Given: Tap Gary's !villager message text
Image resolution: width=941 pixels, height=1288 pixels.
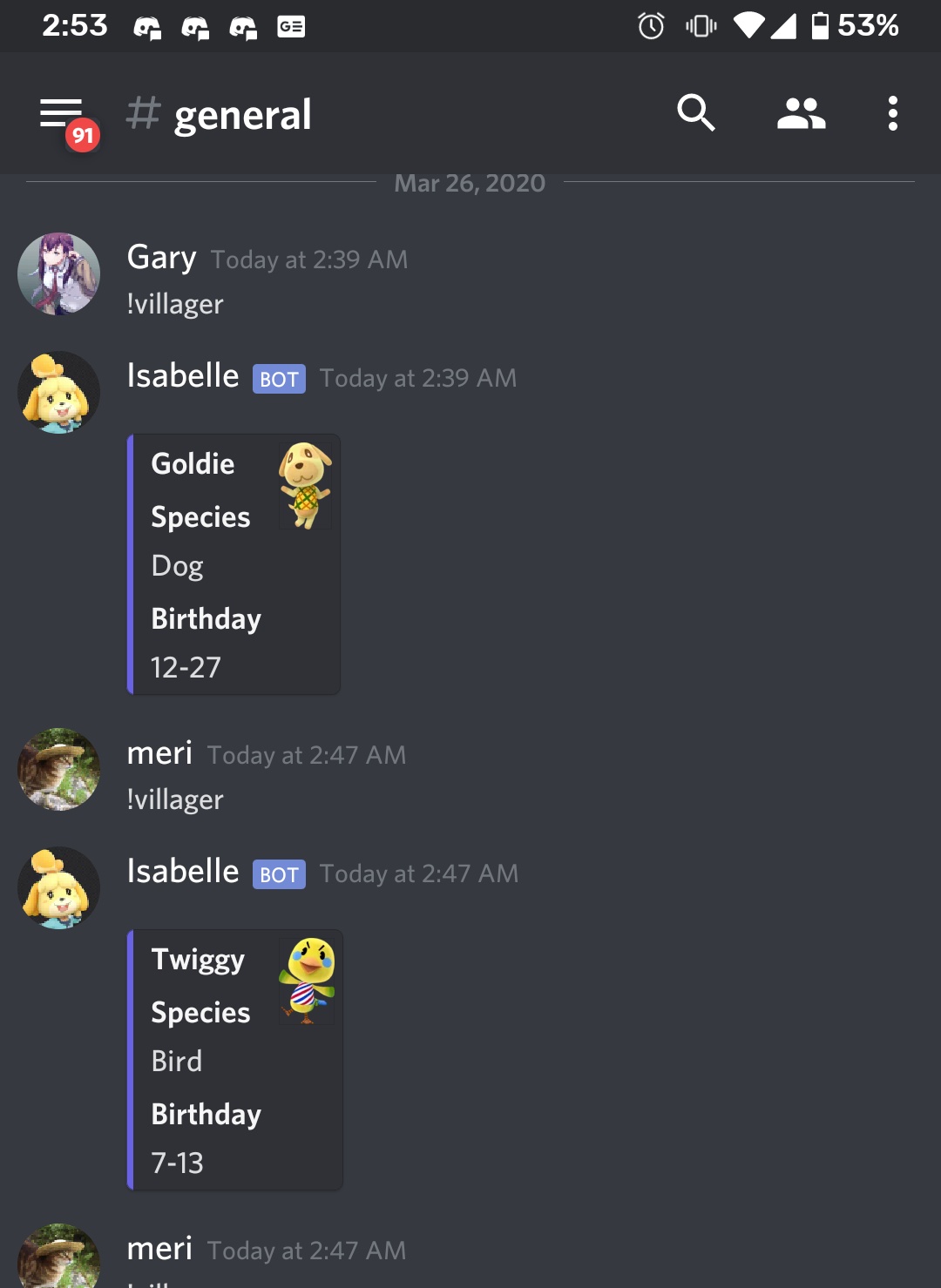Looking at the screenshot, I should [x=175, y=304].
